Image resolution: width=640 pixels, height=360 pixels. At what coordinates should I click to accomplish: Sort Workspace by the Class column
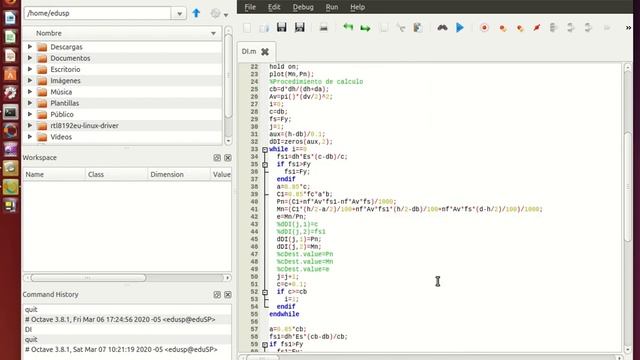pos(116,174)
